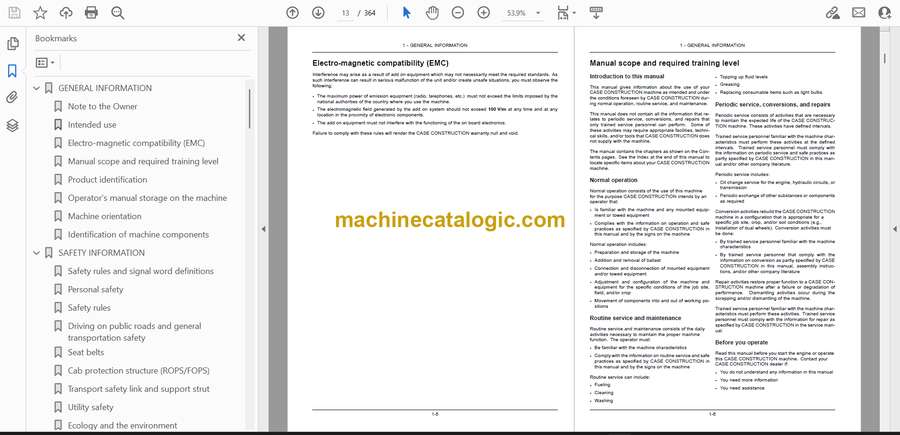The image size is (900, 435).
Task: Open the fit page view options icon
Action: pyautogui.click(x=564, y=13)
